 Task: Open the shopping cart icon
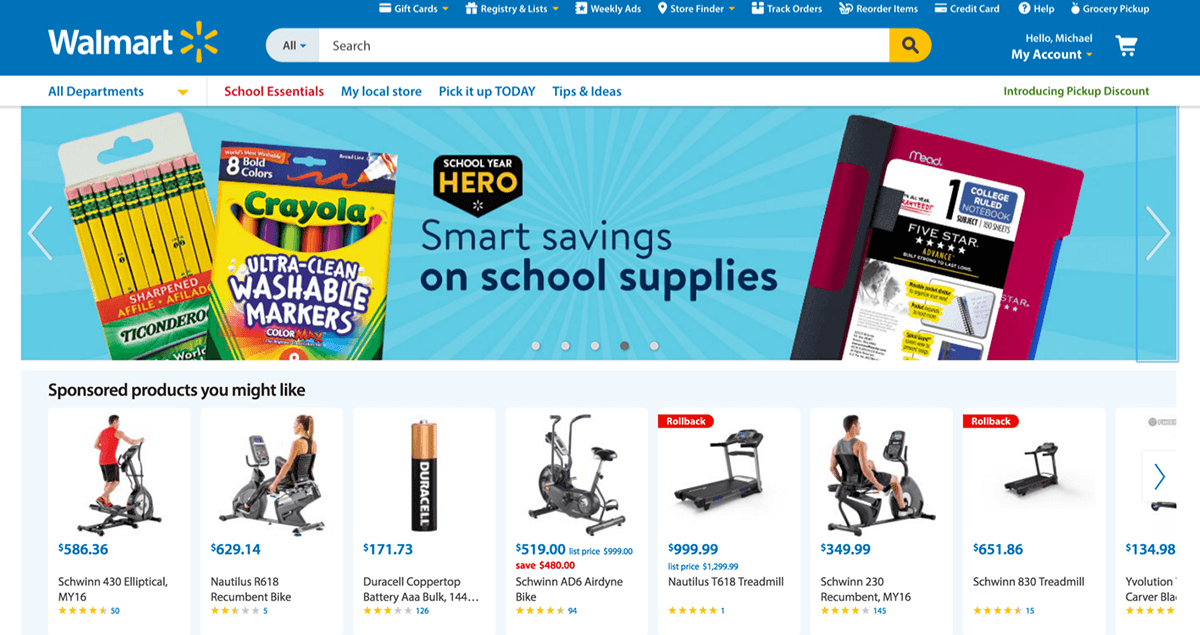[1127, 46]
